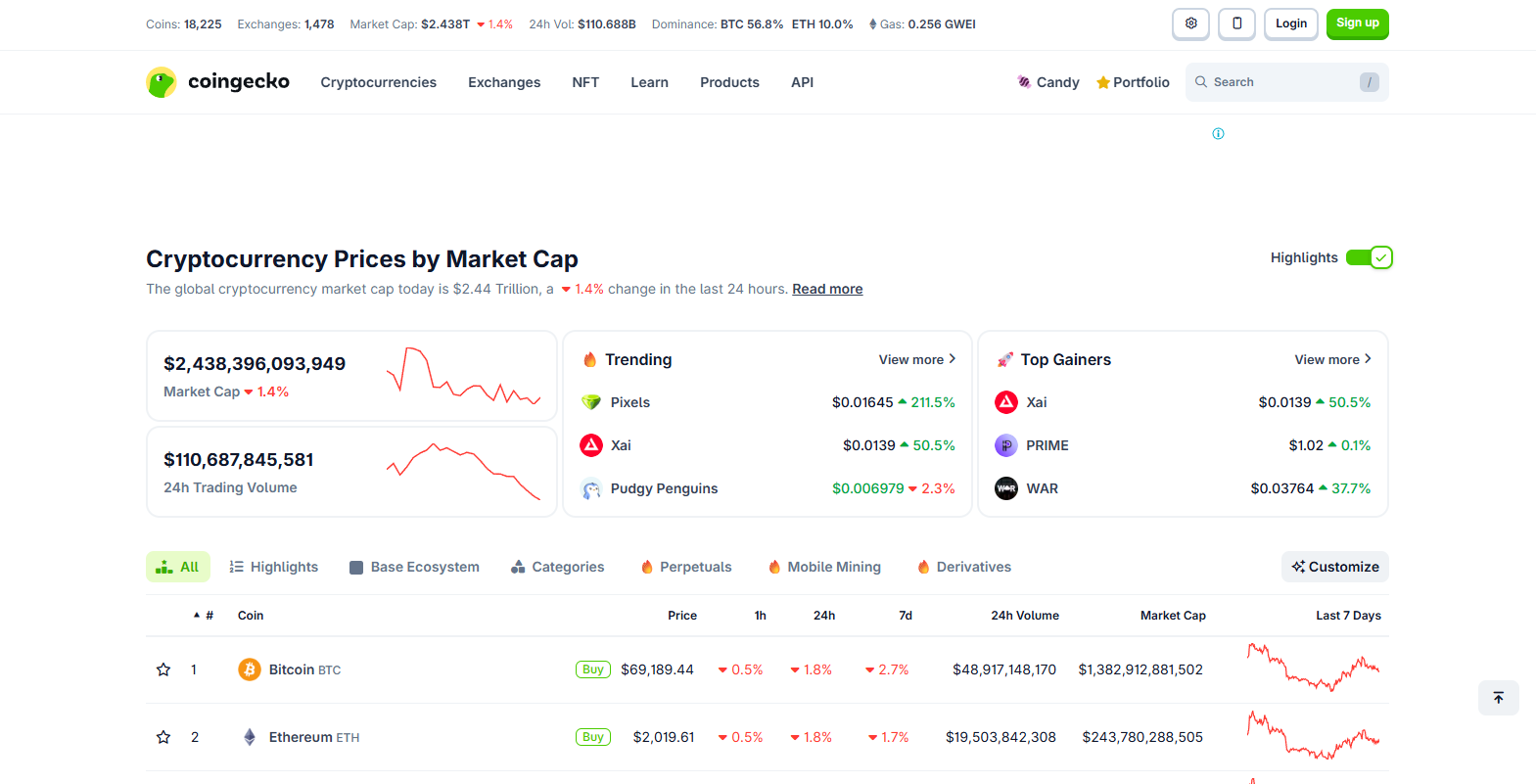
Task: Click the Portfolio star icon
Action: [x=1103, y=82]
